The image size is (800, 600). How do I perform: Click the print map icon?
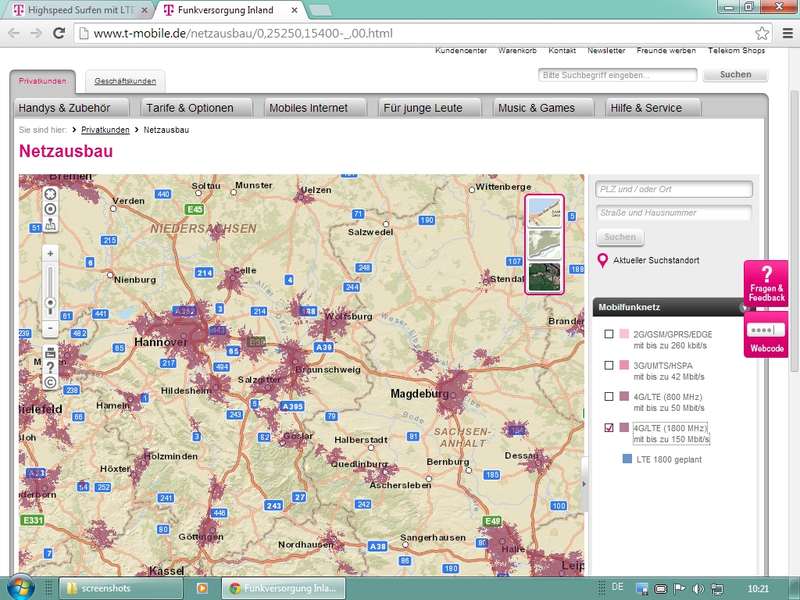tap(50, 352)
